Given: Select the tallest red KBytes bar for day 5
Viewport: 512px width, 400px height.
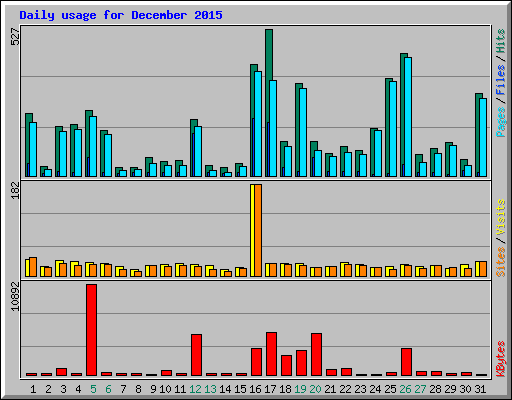Looking at the screenshot, I should coord(92,330).
